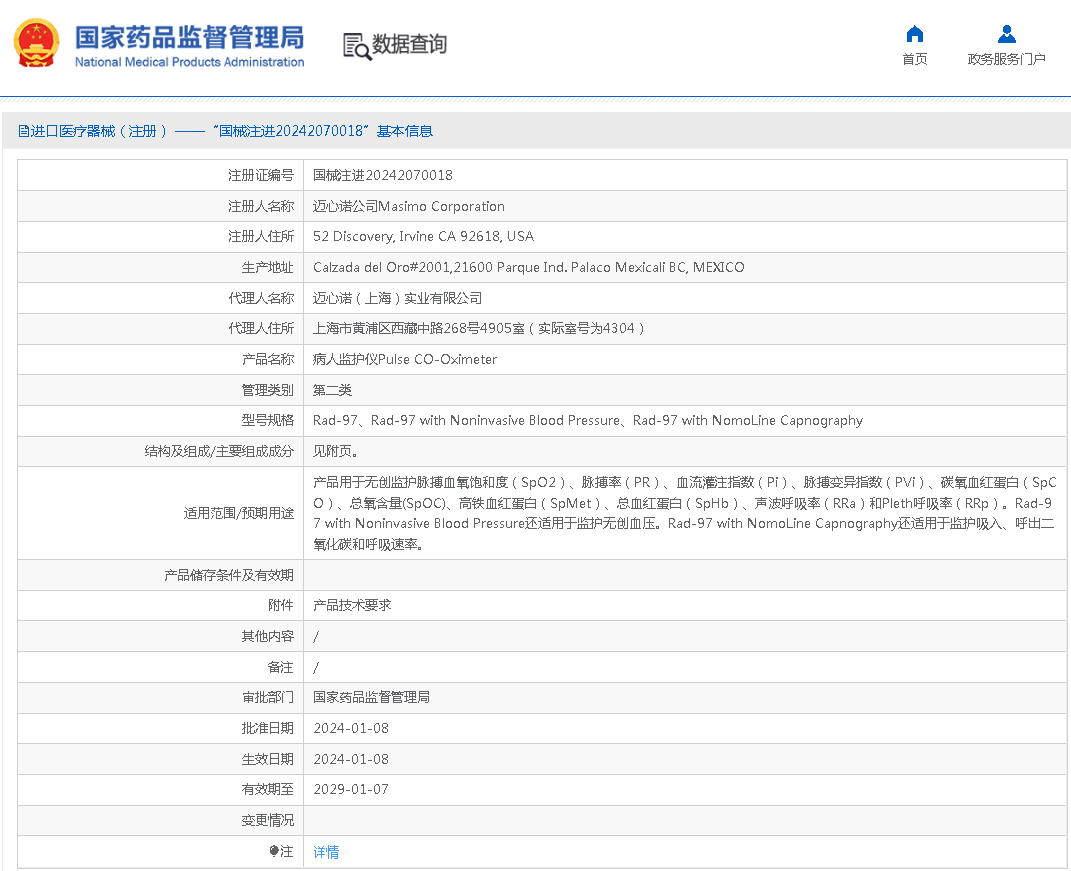Click the national emblem logo
Image resolution: width=1071 pixels, height=871 pixels.
coord(37,44)
